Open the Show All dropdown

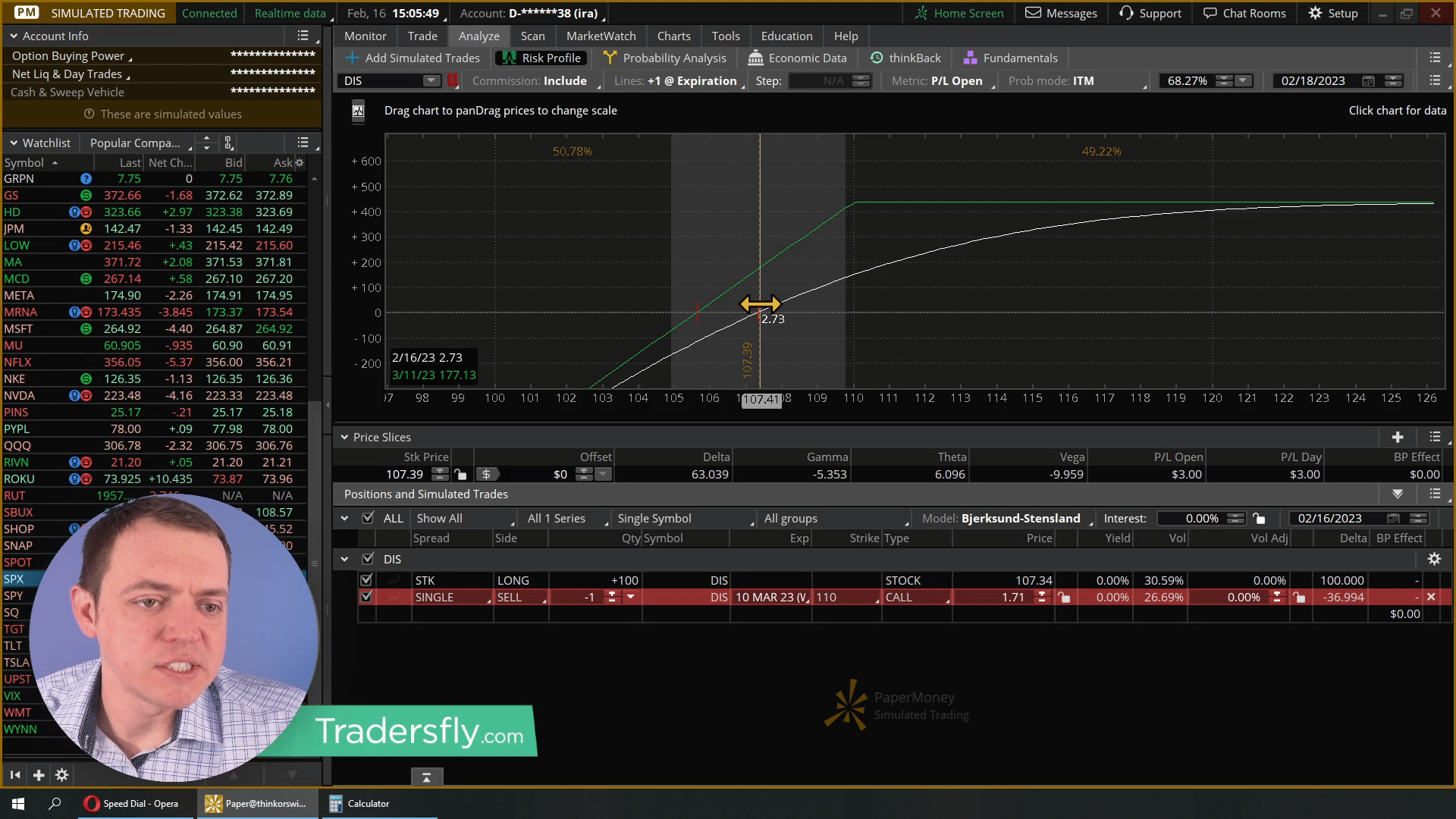[463, 518]
